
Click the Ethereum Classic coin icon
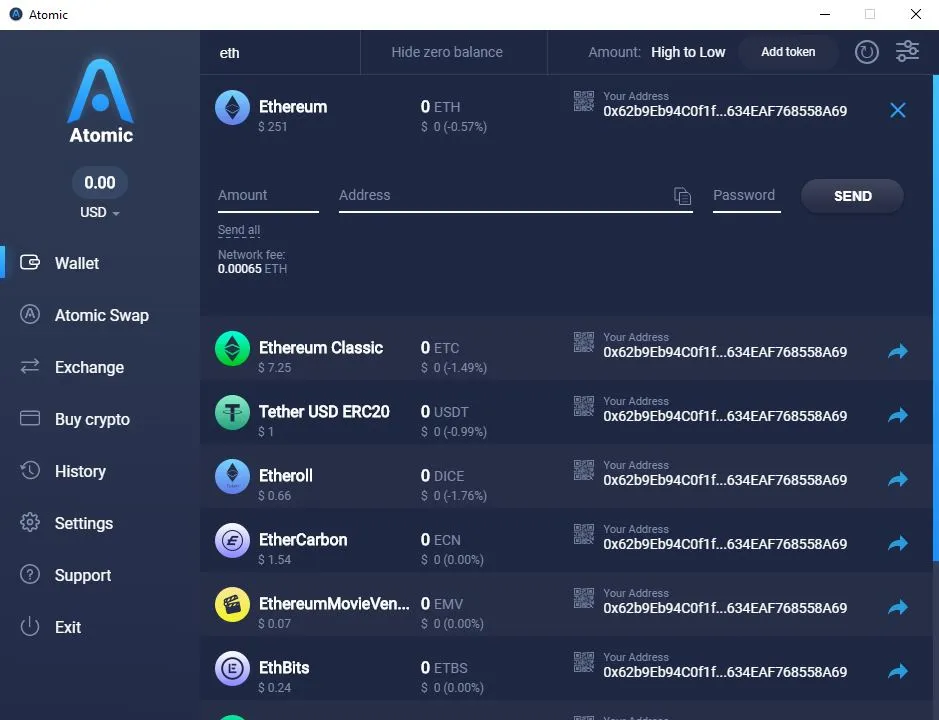[x=232, y=349]
